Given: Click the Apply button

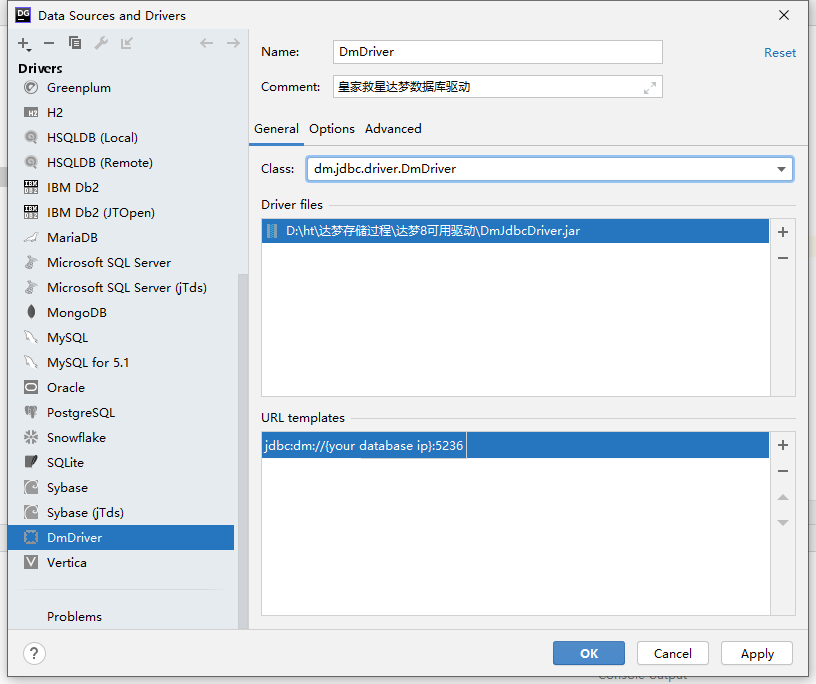Looking at the screenshot, I should tap(757, 653).
